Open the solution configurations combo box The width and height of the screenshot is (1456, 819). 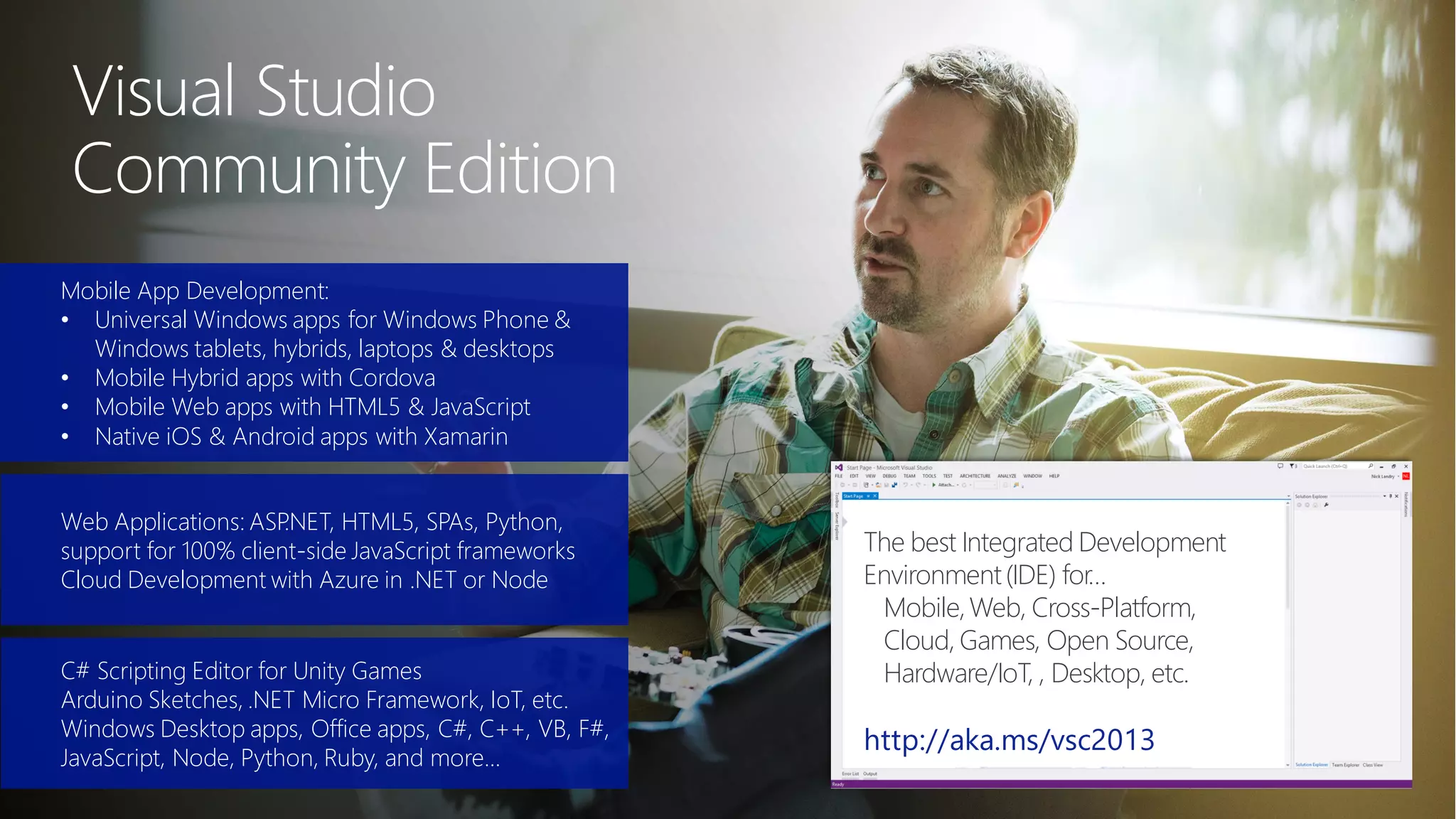click(x=985, y=485)
